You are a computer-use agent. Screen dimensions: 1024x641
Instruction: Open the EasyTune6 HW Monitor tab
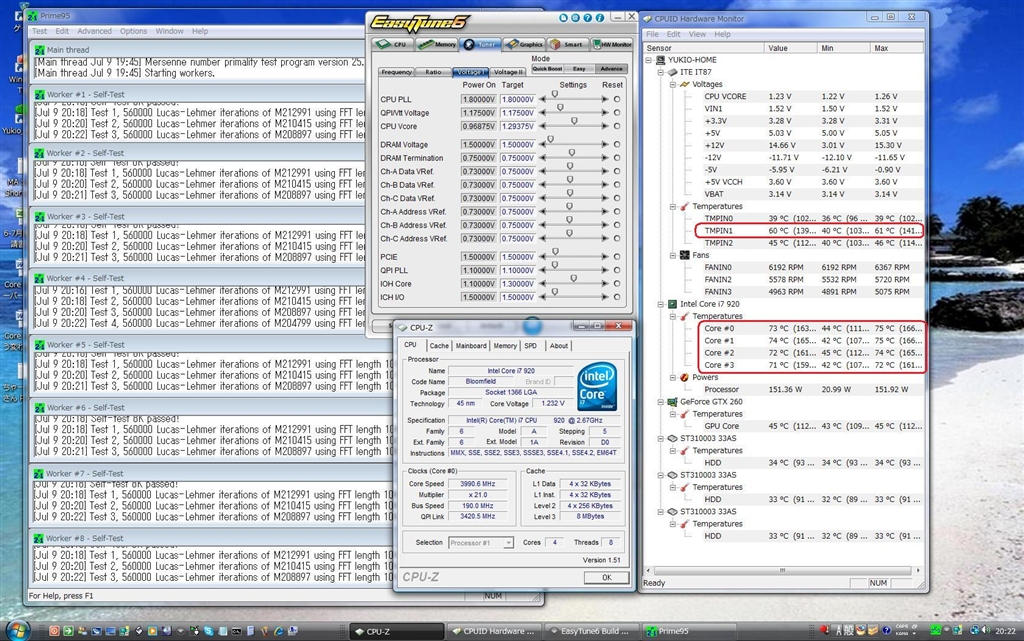pyautogui.click(x=612, y=44)
